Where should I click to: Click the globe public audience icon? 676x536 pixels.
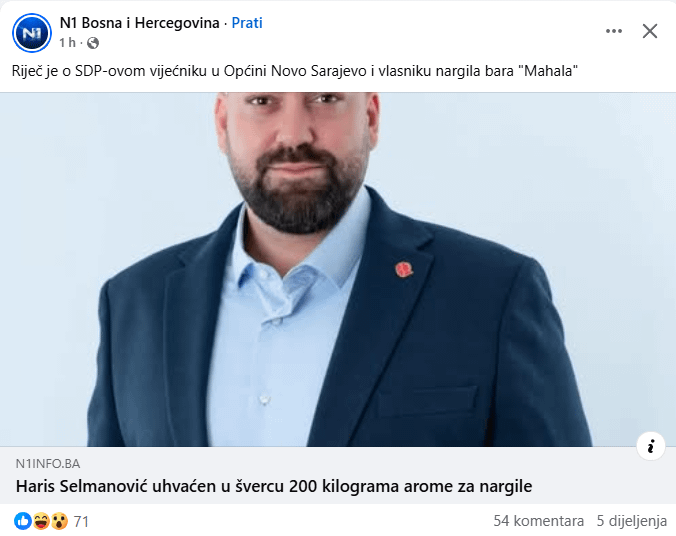[93, 43]
